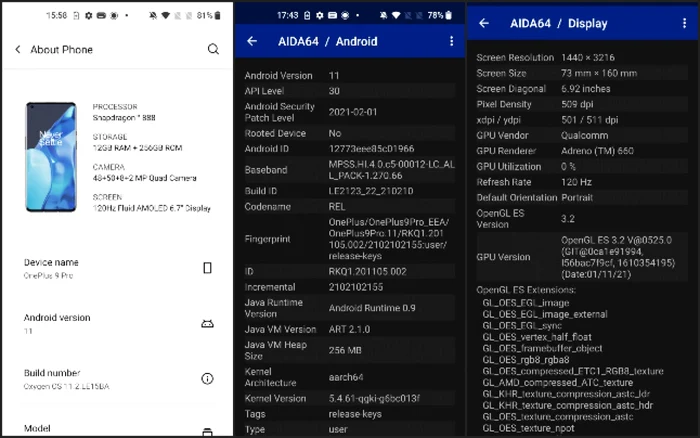Select Screen Diagonal 6.92 inches
The width and height of the screenshot is (700, 438).
tap(582, 89)
